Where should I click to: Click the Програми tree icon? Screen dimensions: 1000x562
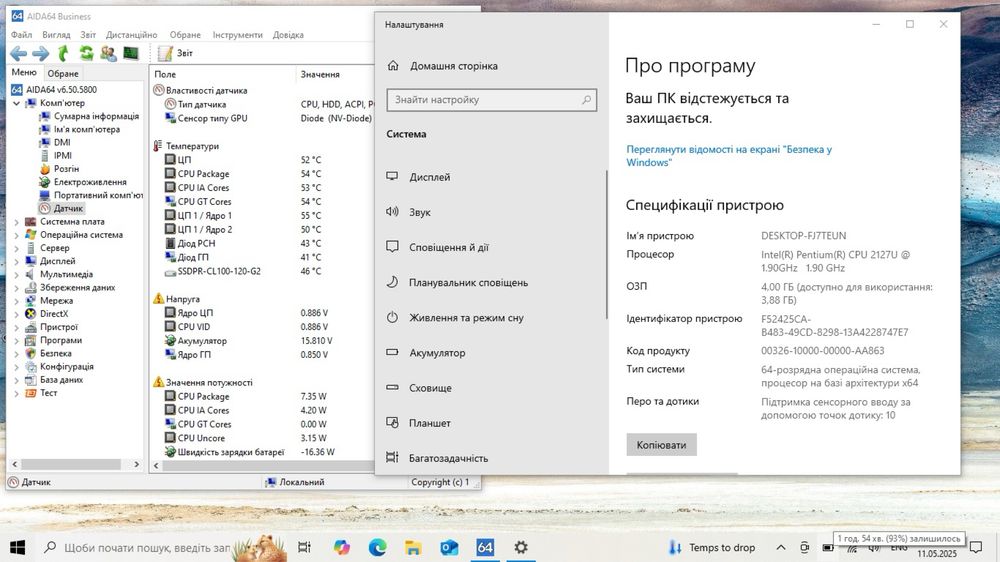(x=31, y=341)
